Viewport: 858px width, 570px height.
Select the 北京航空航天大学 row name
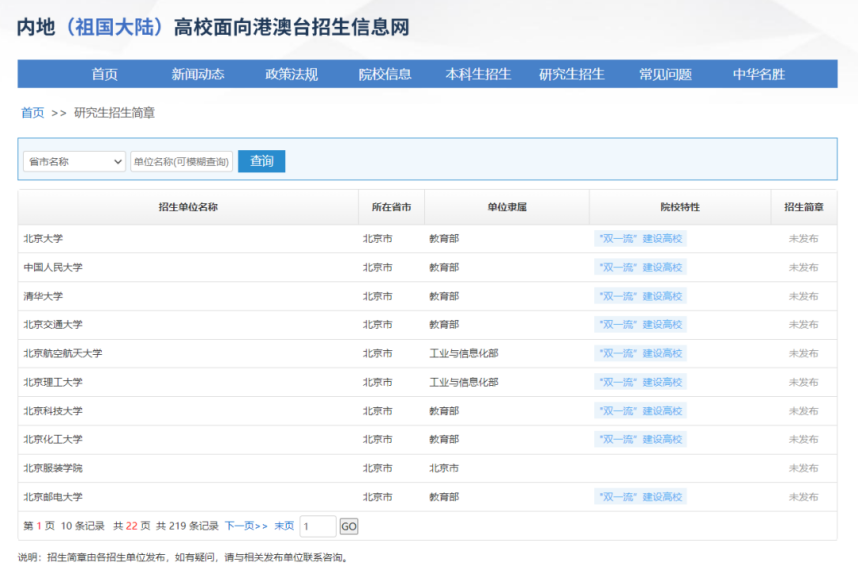(63, 353)
